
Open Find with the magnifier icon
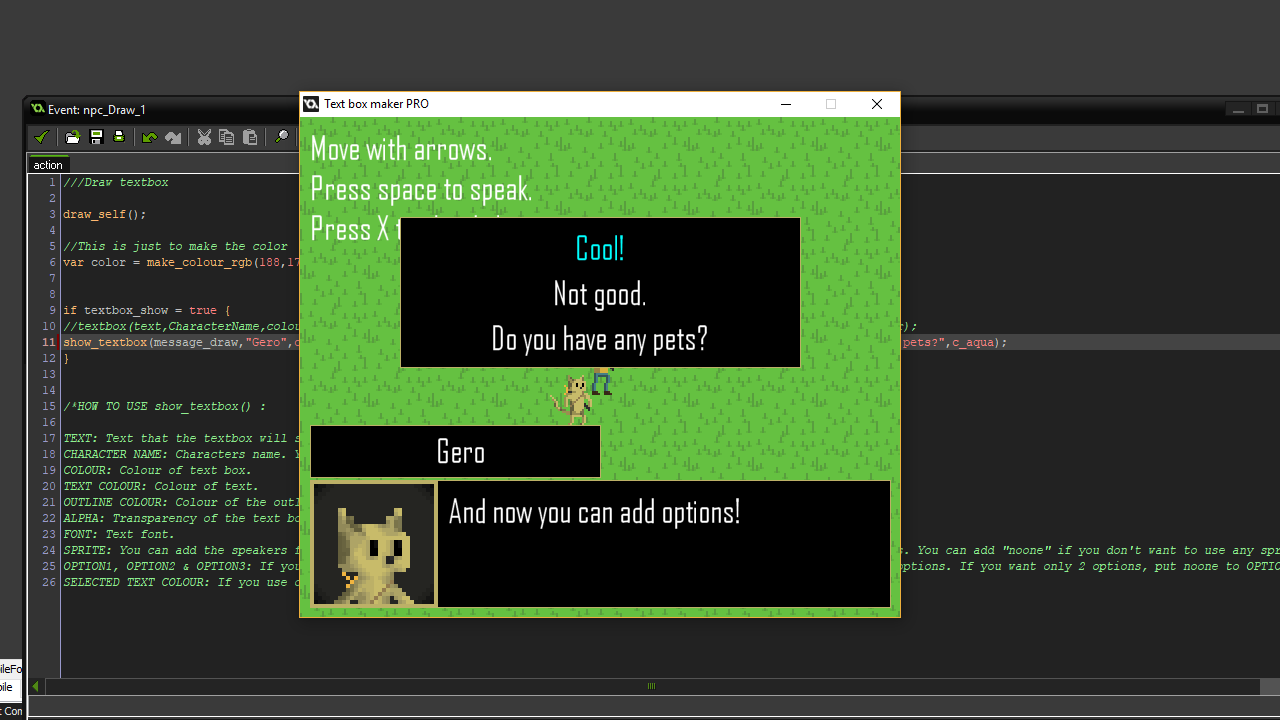tap(282, 137)
